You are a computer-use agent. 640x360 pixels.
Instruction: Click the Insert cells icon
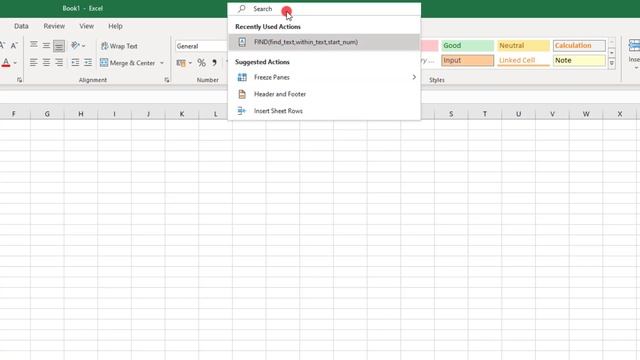(635, 45)
